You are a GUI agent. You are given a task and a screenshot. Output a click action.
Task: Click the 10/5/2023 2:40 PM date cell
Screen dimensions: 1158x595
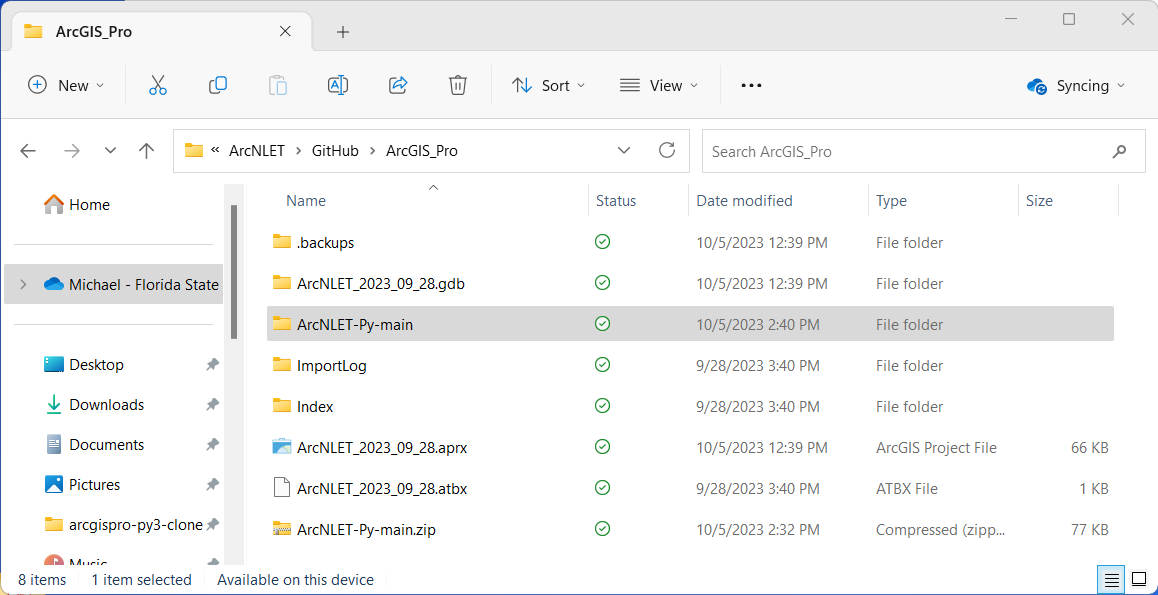tap(758, 324)
